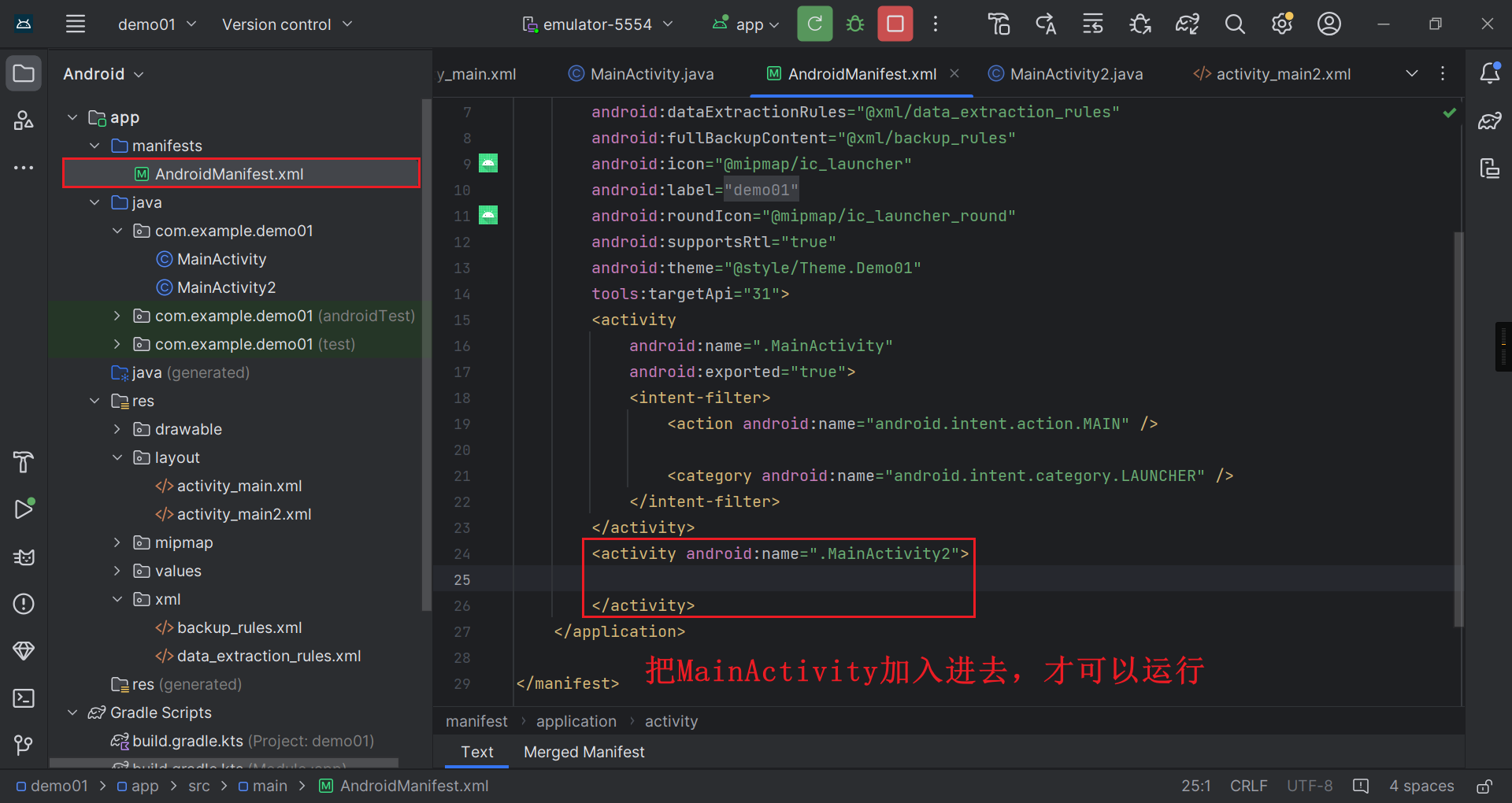Open Device Manager on right sidebar
Screen dimensions: 1512x803
[1490, 168]
